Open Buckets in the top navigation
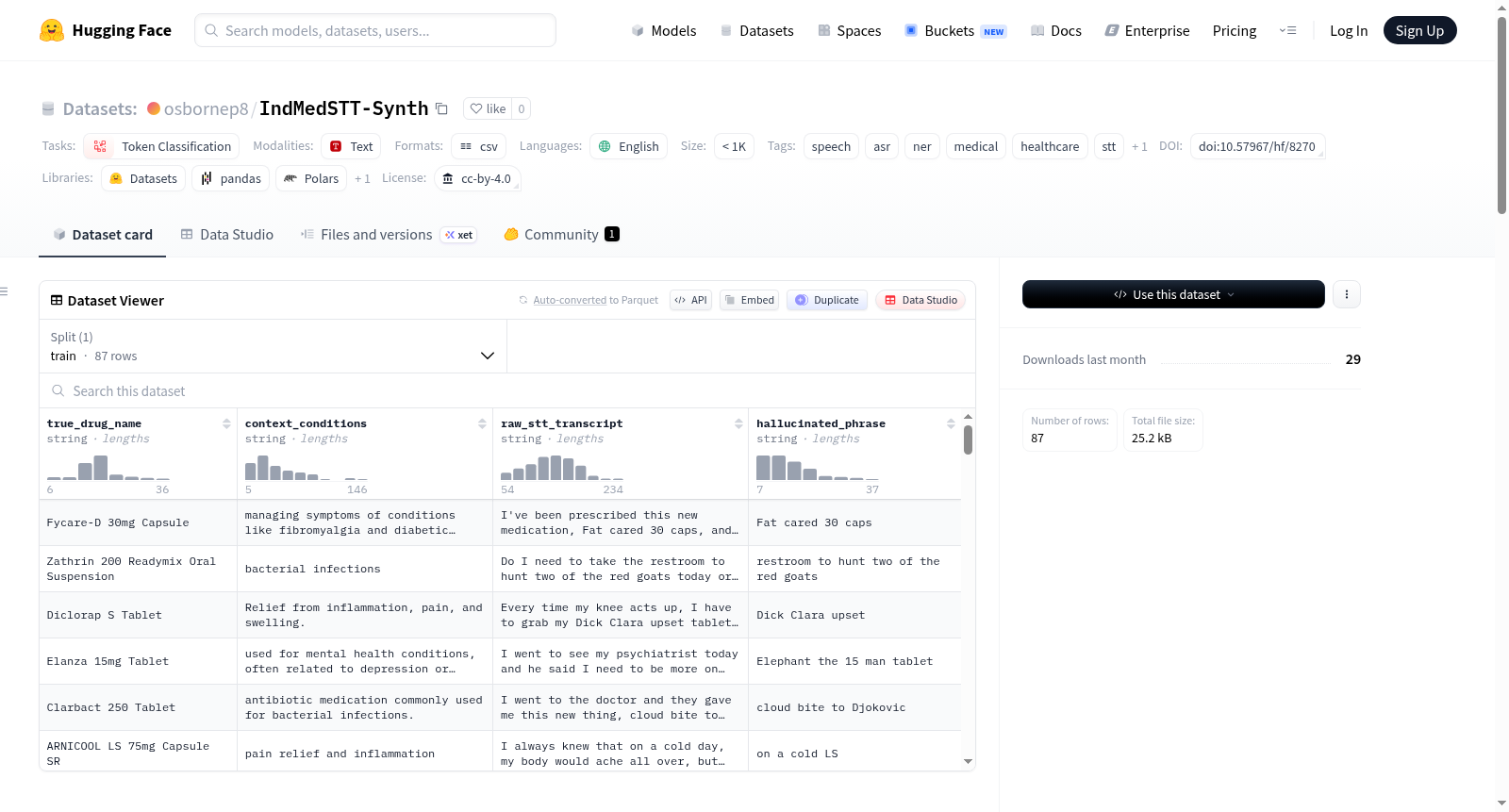This screenshot has height=812, width=1509. 955,30
